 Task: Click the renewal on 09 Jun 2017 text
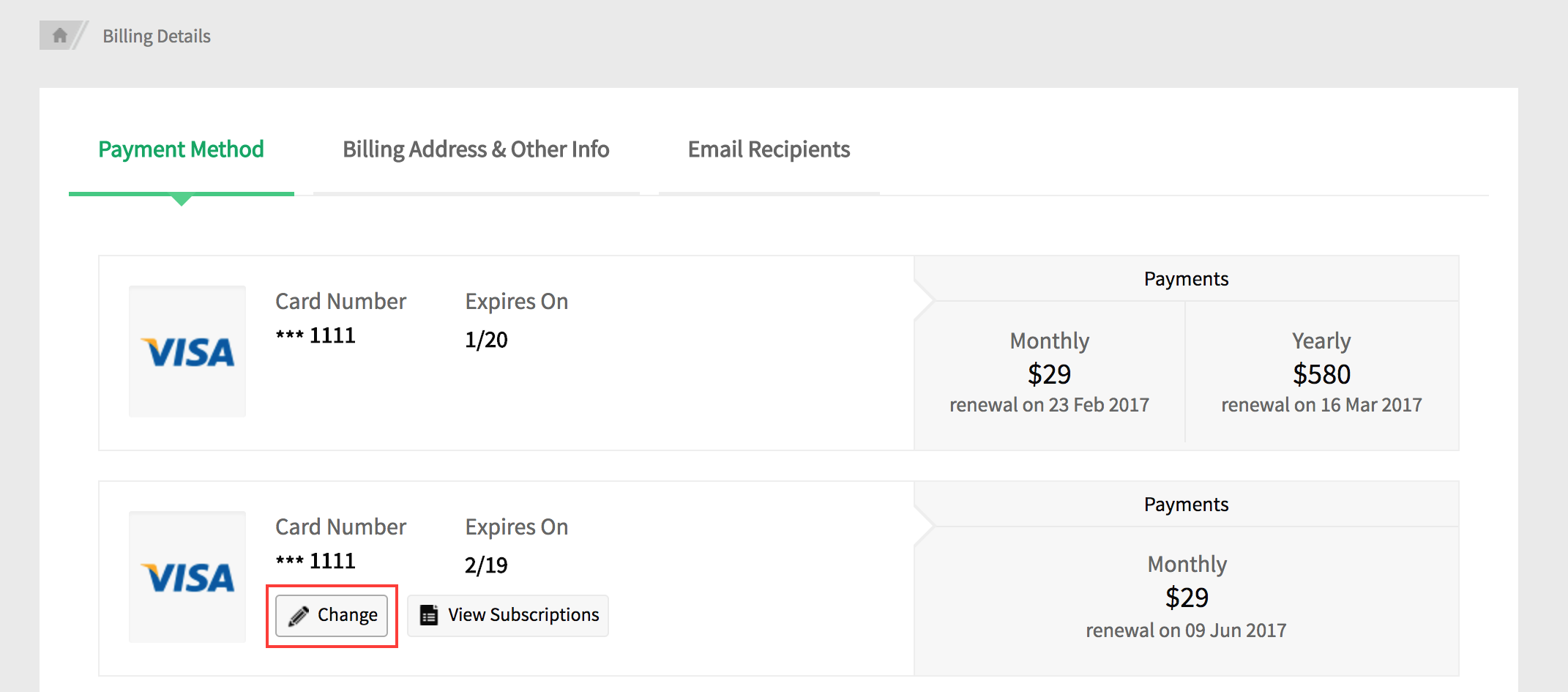coord(1186,630)
